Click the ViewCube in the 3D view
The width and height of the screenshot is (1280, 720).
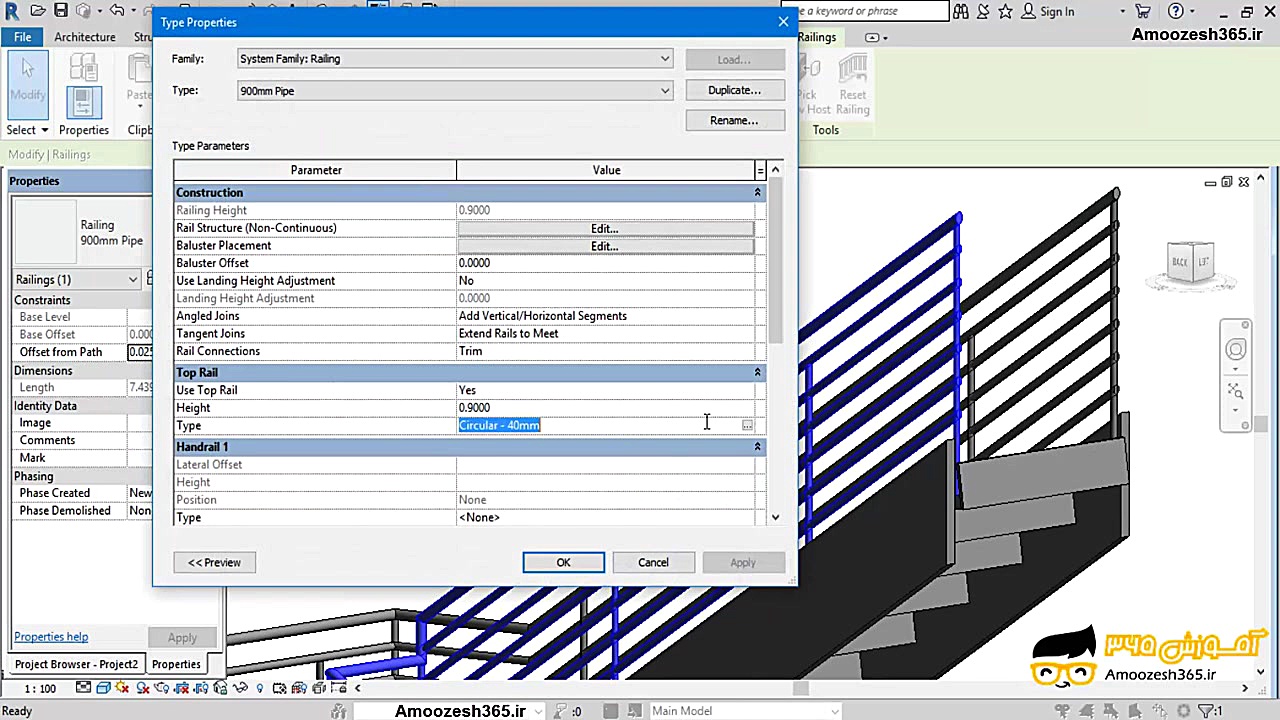1190,263
